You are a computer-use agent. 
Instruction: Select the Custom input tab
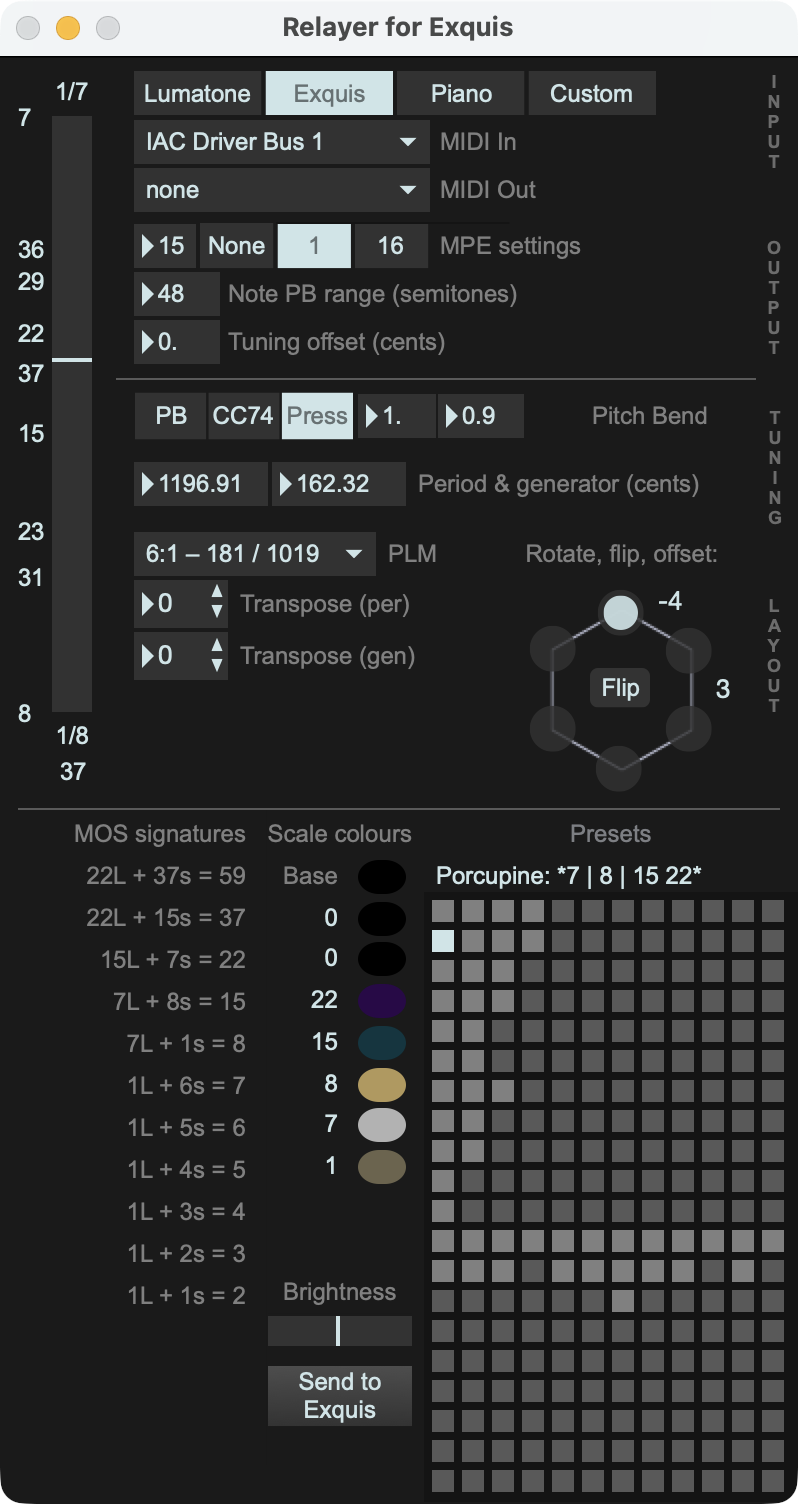point(591,94)
